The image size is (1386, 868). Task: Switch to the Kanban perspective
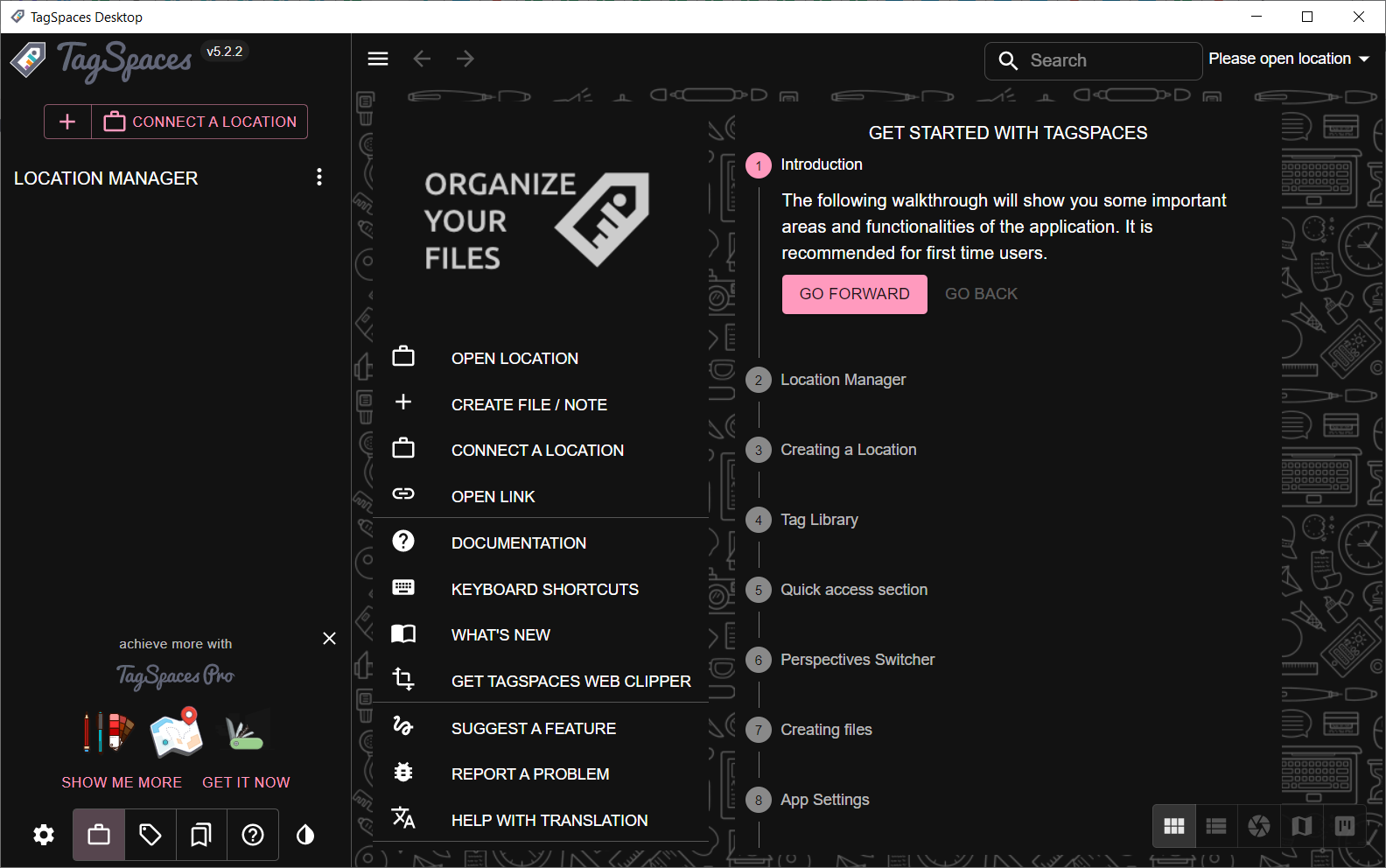point(1345,826)
